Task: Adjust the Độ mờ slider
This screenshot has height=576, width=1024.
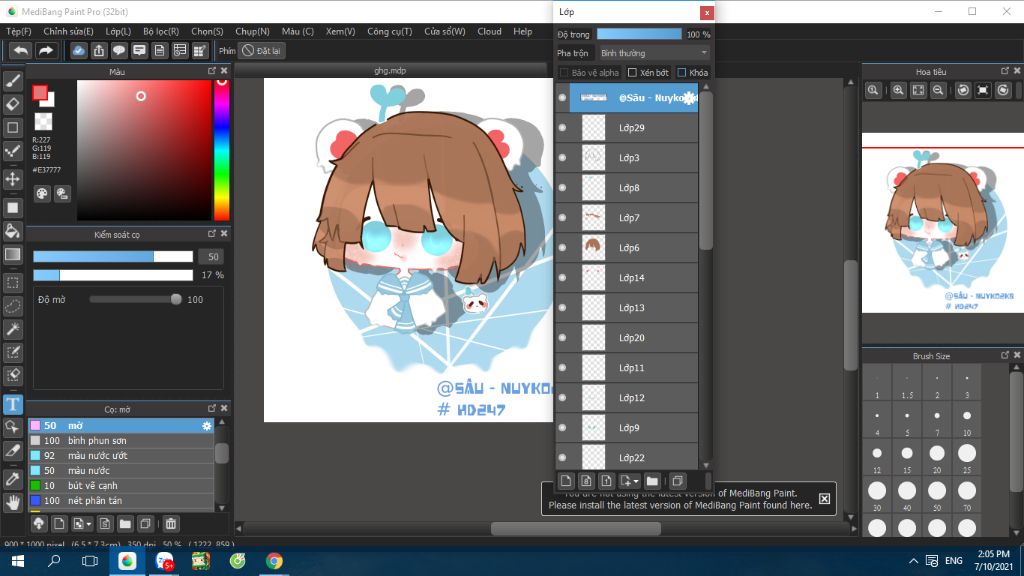Action: click(135, 299)
